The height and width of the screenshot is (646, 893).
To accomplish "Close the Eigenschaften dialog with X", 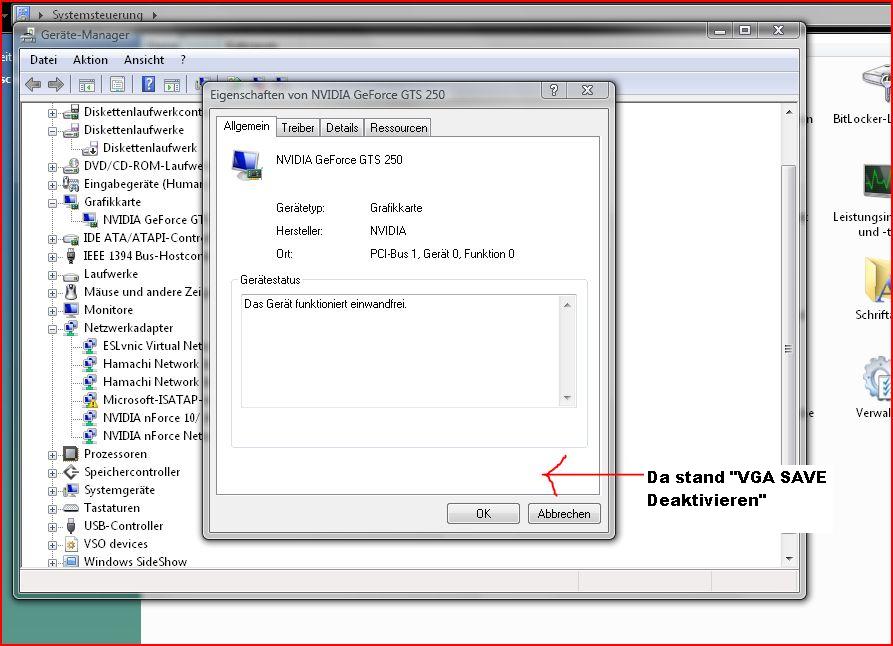I will tap(588, 90).
